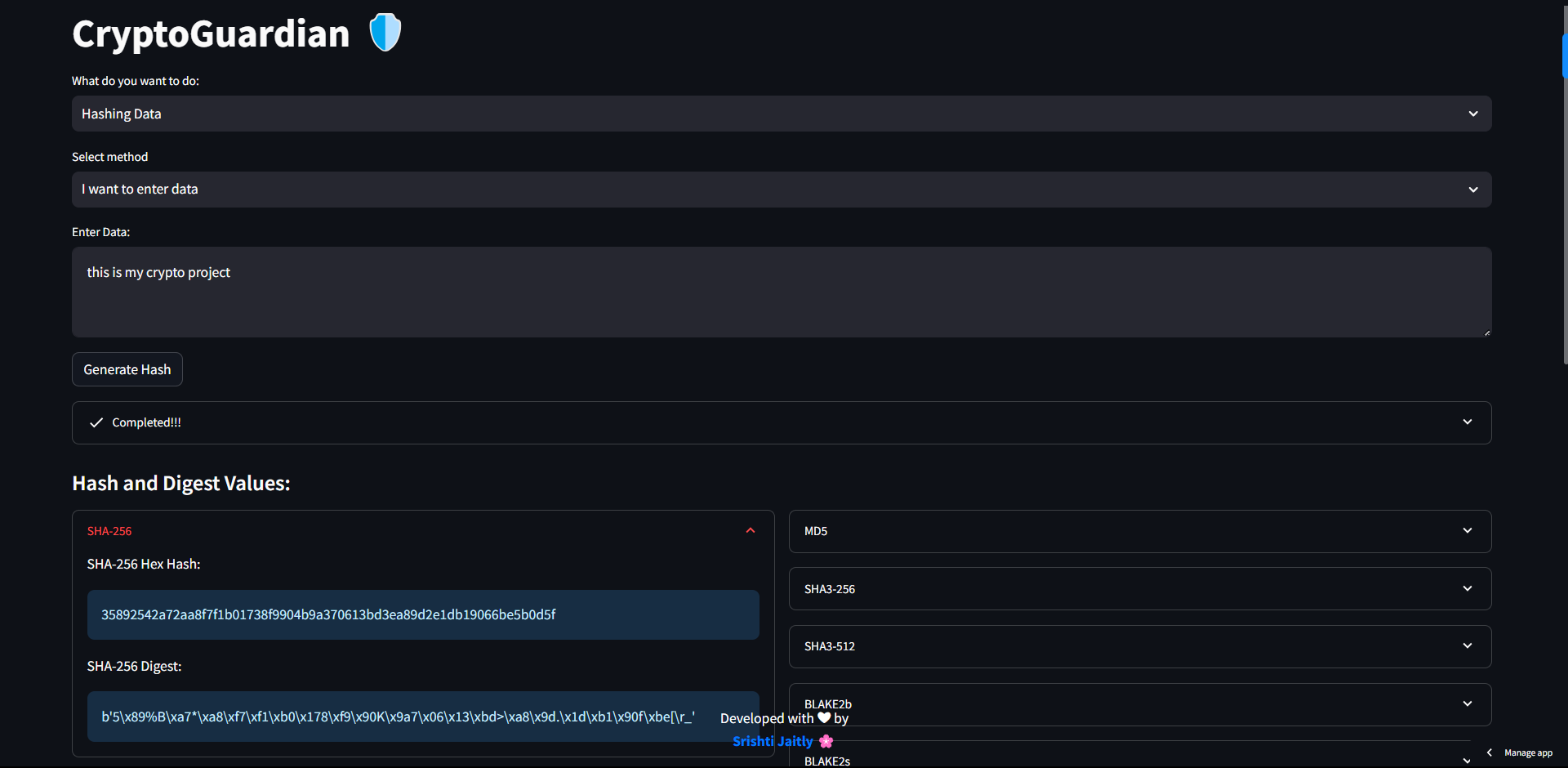Open the 'What do you want to do' dropdown

point(782,114)
